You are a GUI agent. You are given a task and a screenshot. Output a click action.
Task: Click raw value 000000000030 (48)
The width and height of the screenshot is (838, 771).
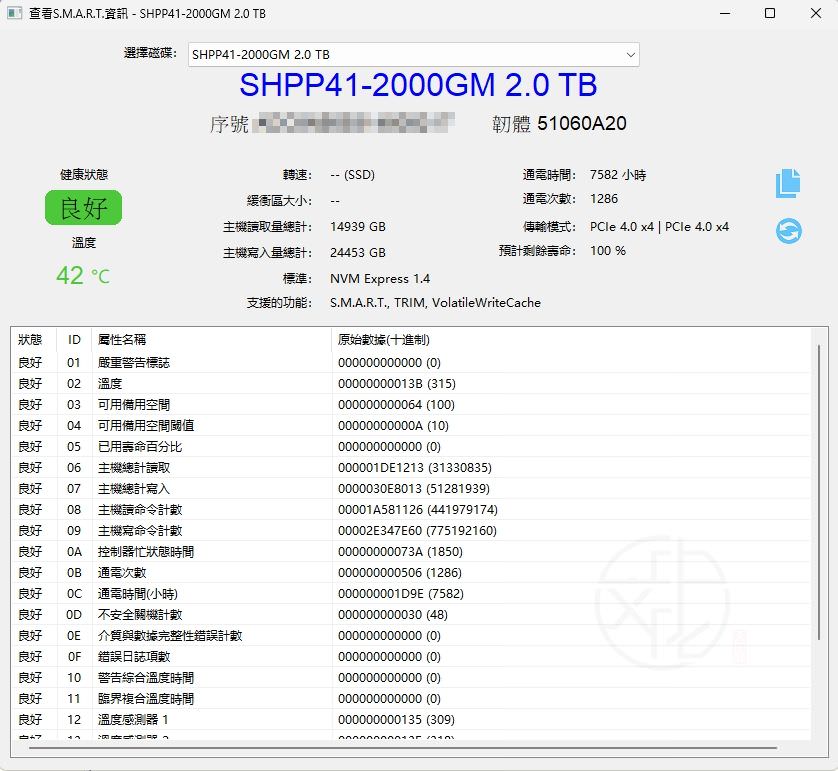pyautogui.click(x=393, y=614)
